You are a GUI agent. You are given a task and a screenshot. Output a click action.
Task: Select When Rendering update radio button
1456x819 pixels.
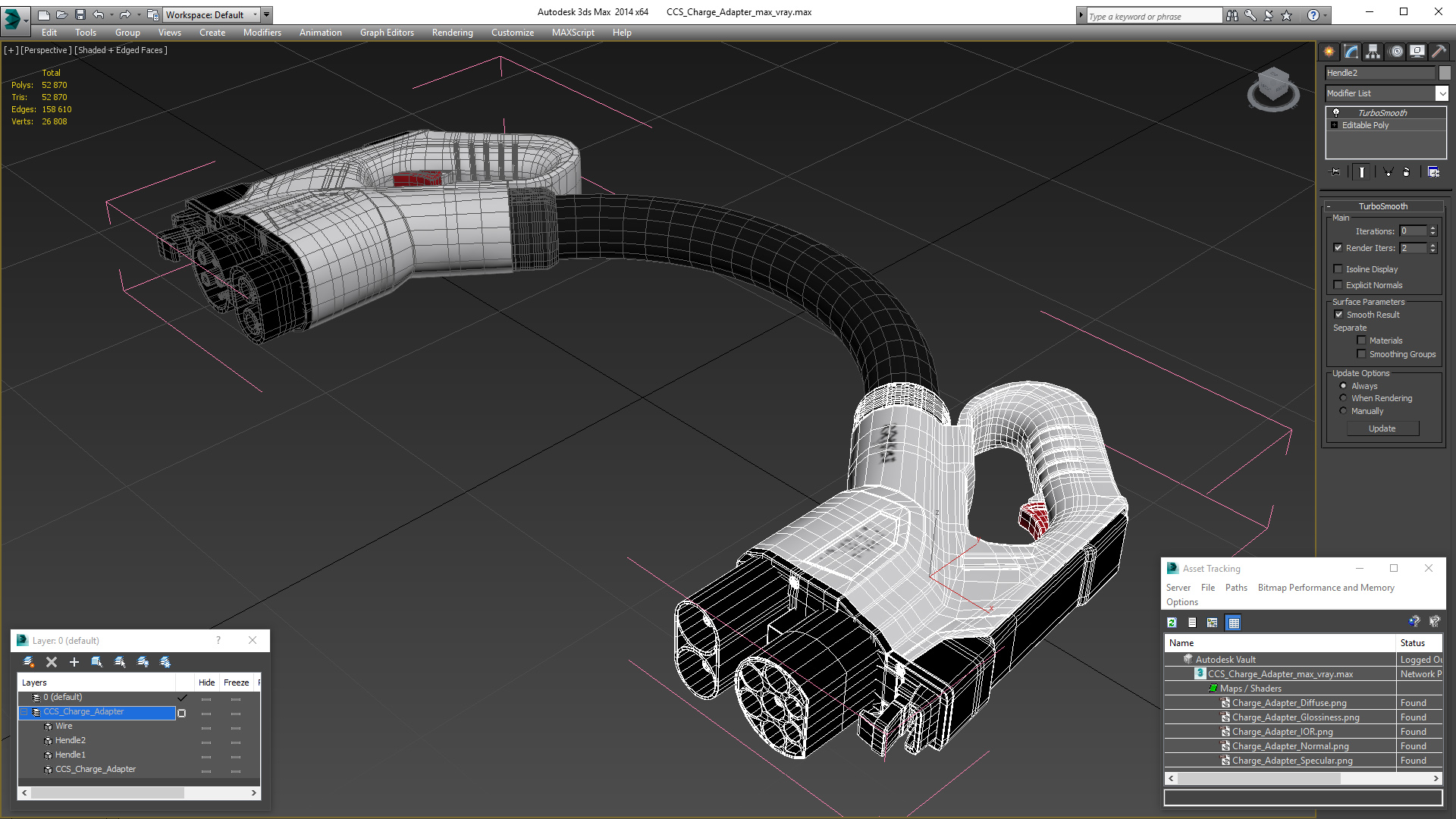pyautogui.click(x=1343, y=398)
